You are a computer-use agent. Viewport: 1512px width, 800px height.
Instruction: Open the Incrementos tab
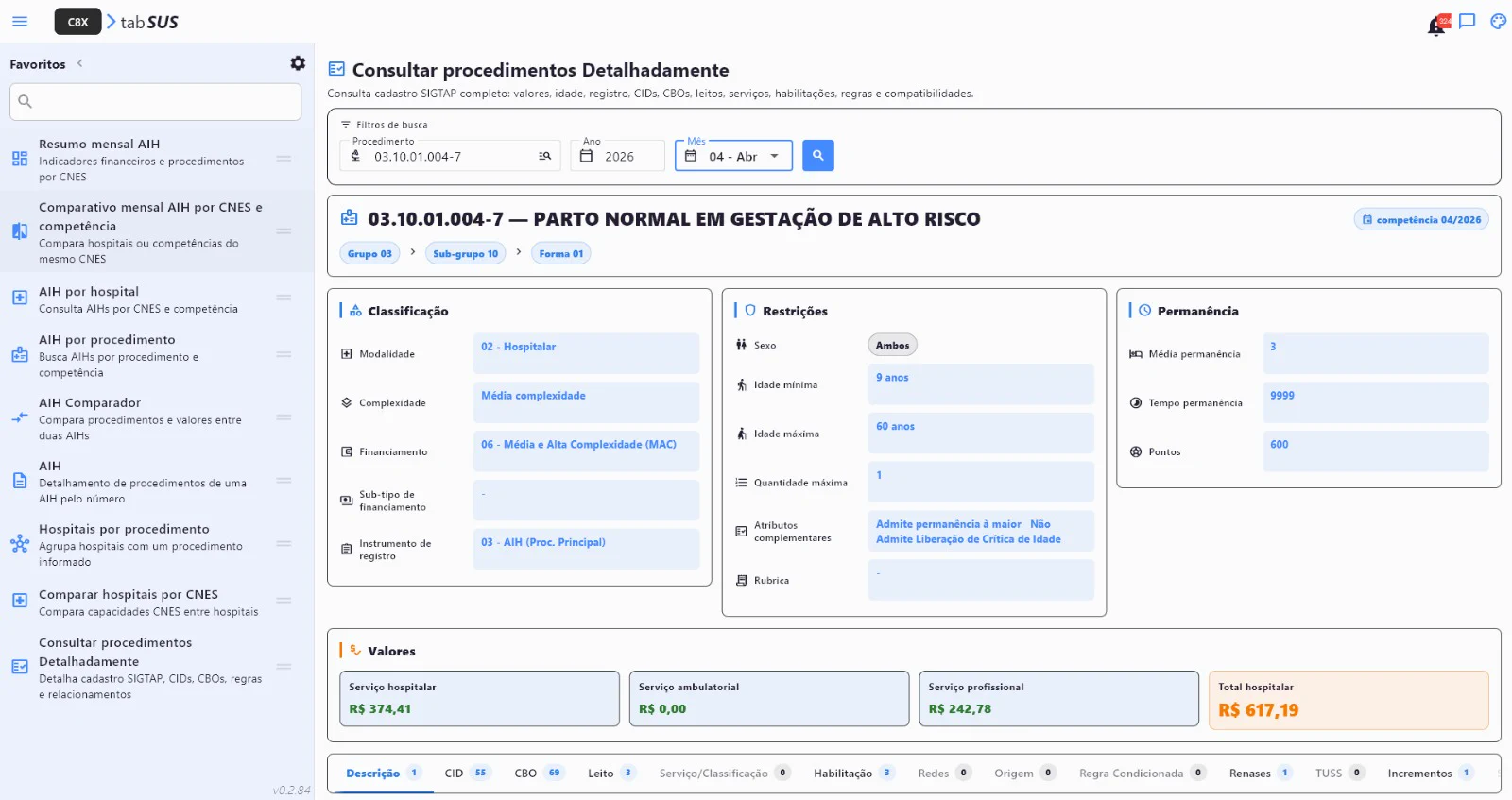coord(1430,773)
